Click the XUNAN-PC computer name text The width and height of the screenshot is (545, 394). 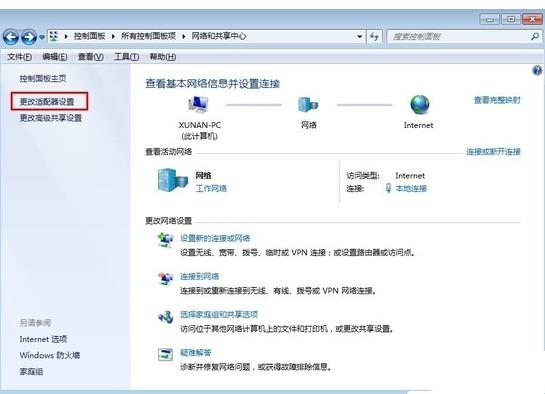coord(200,125)
